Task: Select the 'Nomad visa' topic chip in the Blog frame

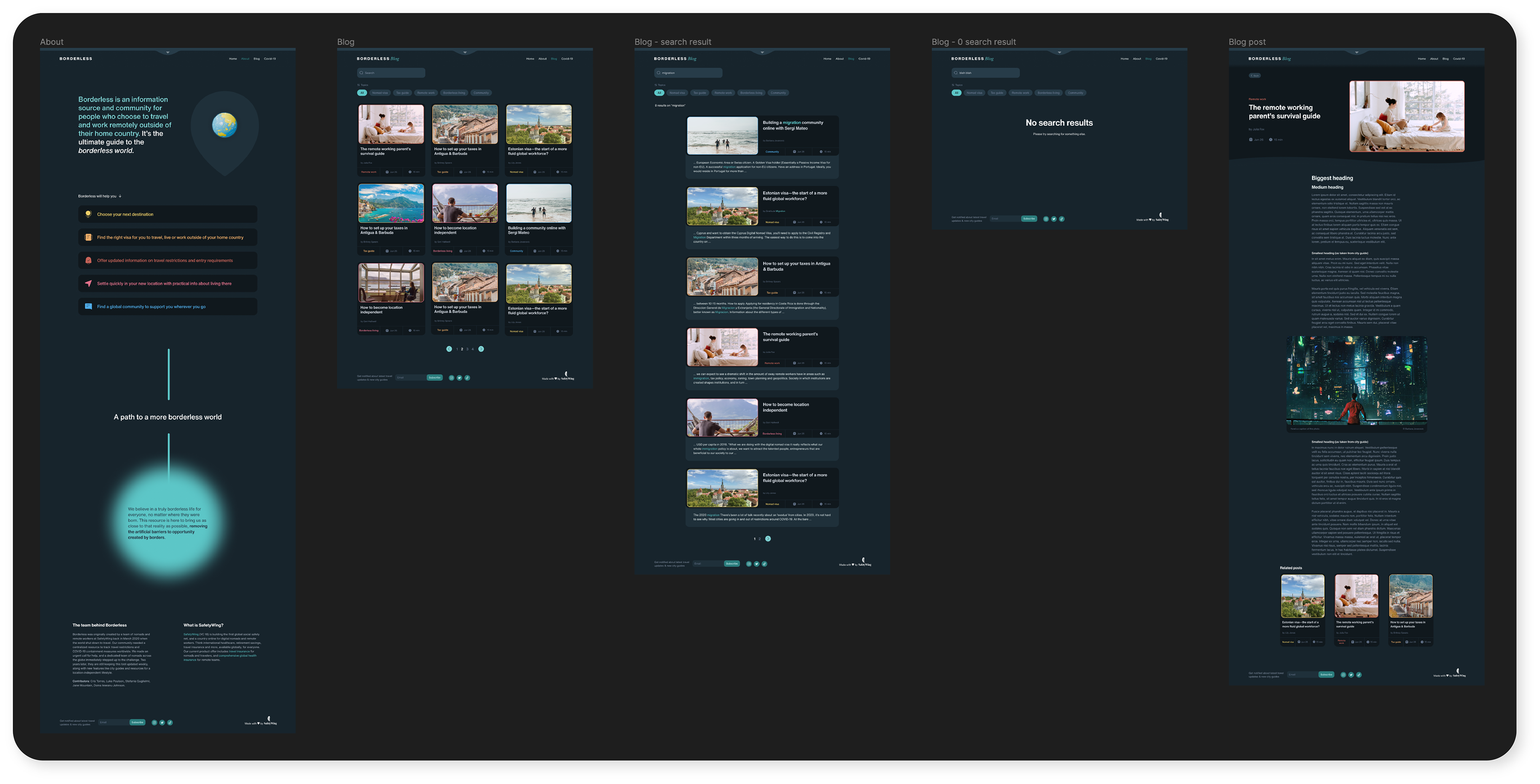Action: pyautogui.click(x=380, y=93)
